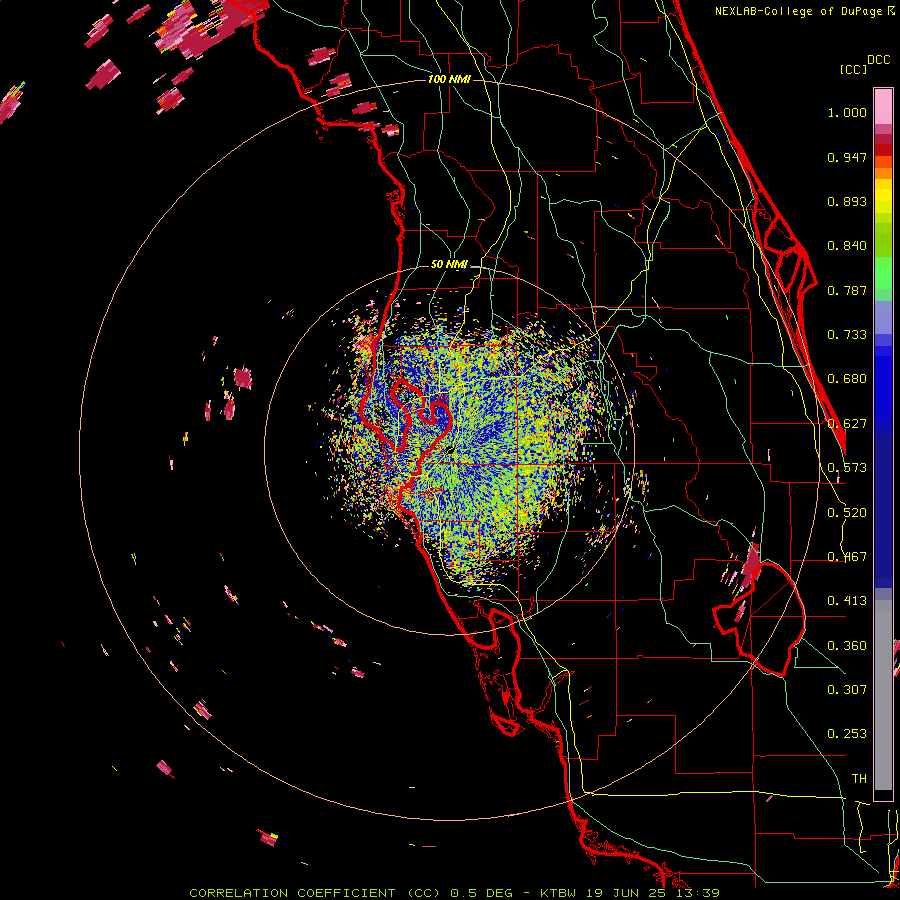
Task: Select the 0.893 legend value
Action: click(x=847, y=201)
